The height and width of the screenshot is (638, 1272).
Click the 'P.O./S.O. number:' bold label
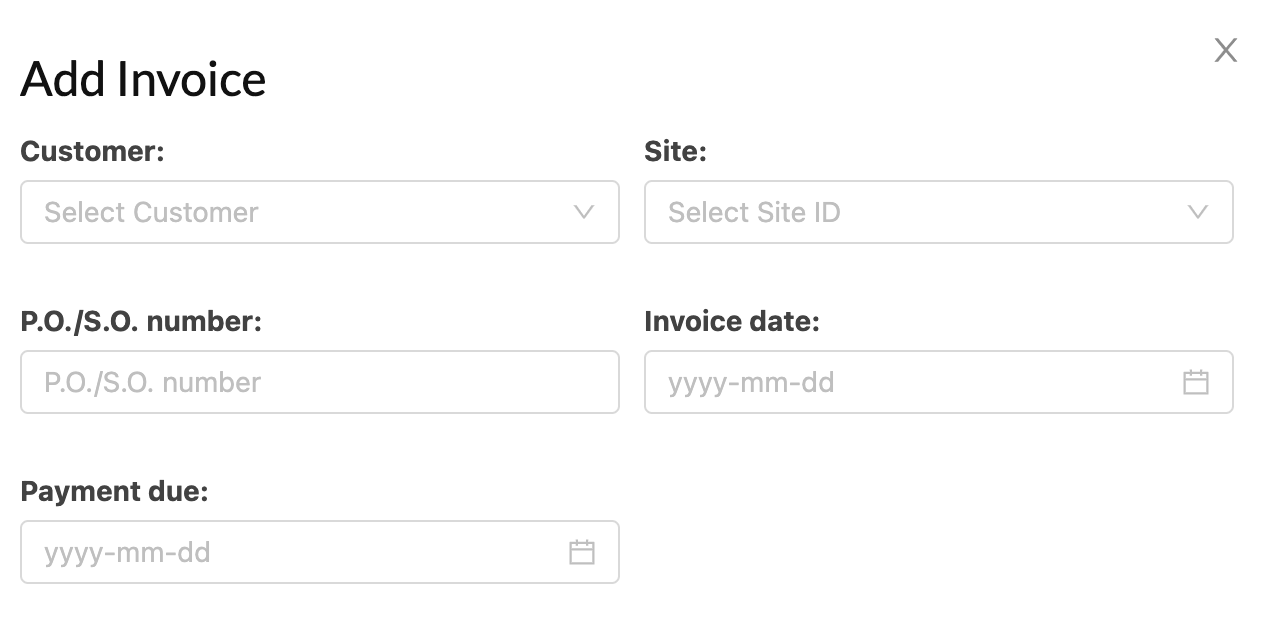pyautogui.click(x=141, y=322)
